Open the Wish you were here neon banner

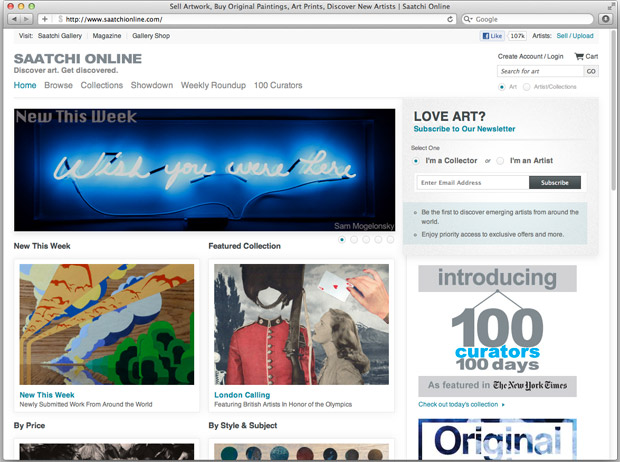point(204,170)
